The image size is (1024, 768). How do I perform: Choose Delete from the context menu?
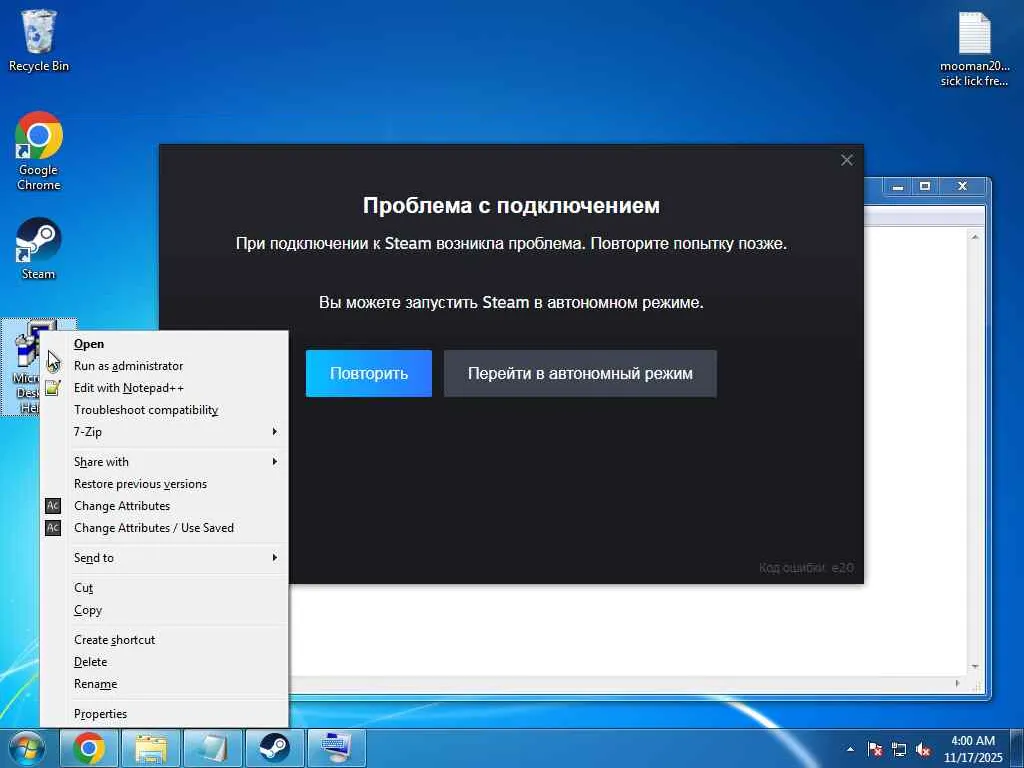pos(165,662)
